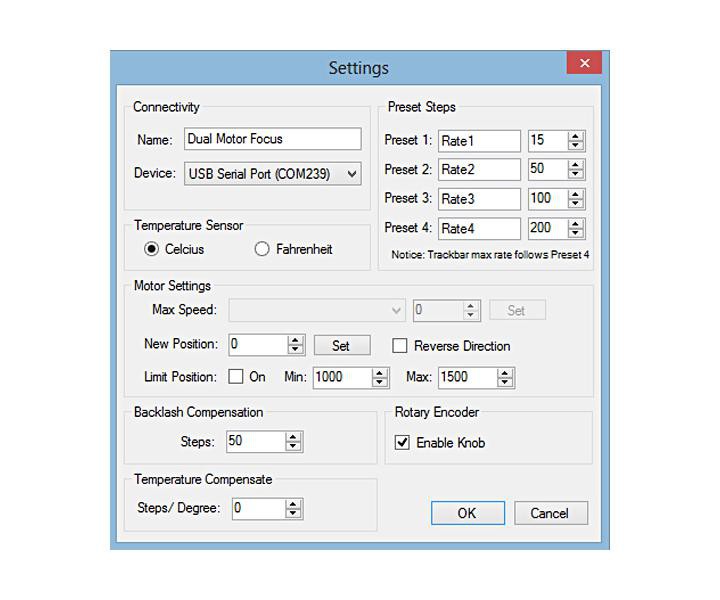Decrease Temperature Compensate Steps/Degree spinner
The image size is (720, 600).
[x=293, y=514]
